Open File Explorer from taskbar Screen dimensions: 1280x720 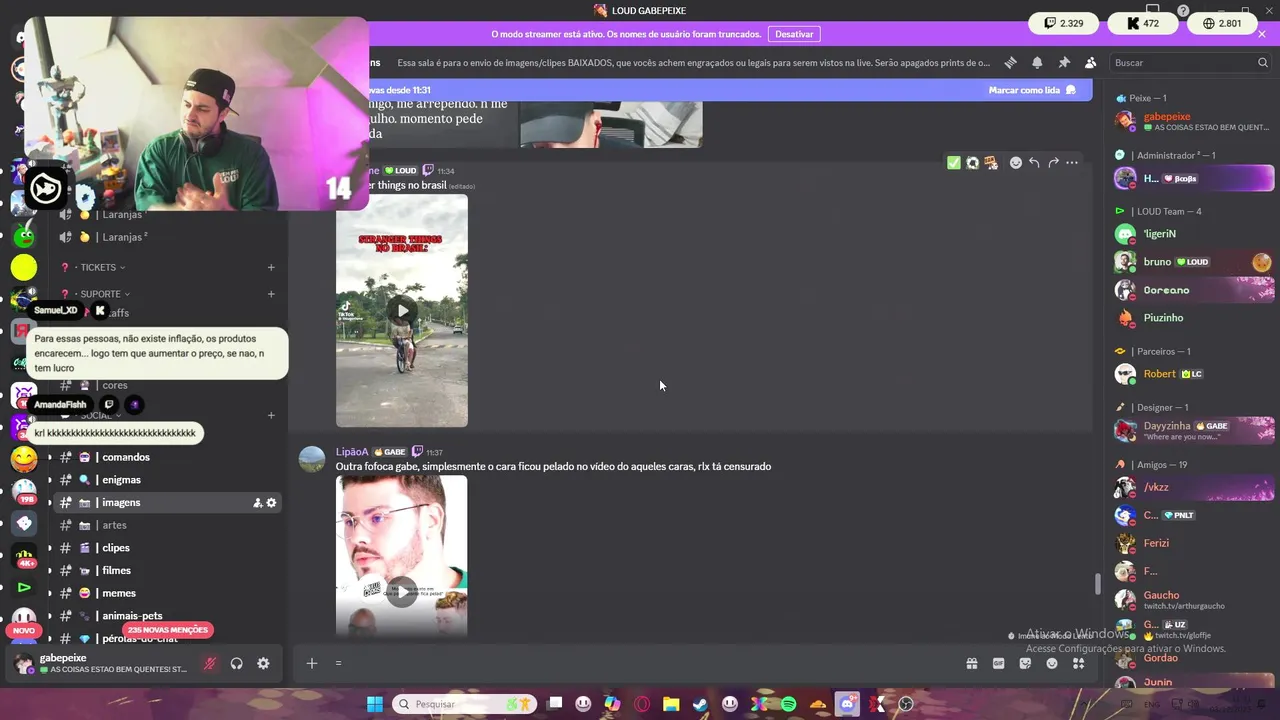[671, 704]
